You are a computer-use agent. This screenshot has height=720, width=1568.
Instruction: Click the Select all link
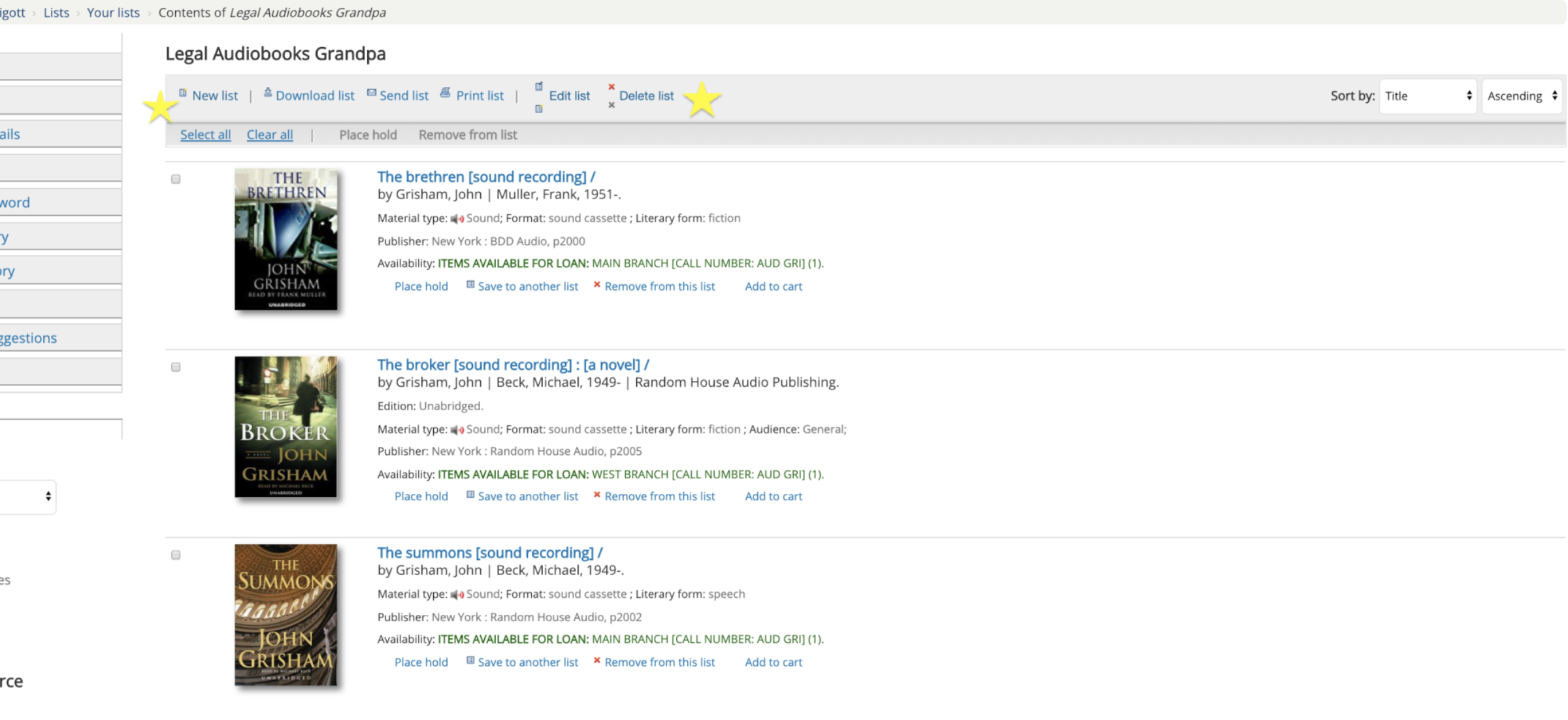pos(205,135)
